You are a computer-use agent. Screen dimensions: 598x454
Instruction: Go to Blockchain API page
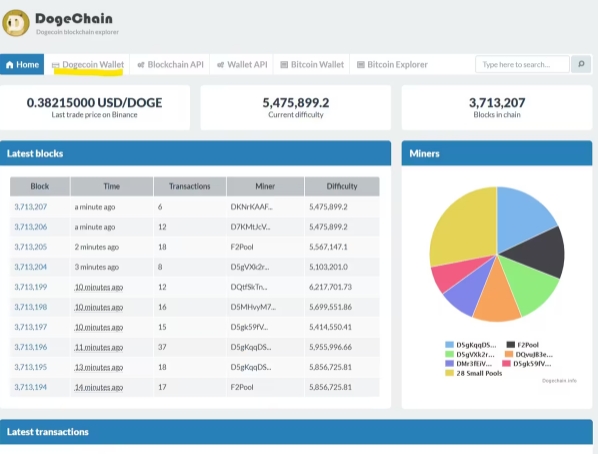click(170, 64)
